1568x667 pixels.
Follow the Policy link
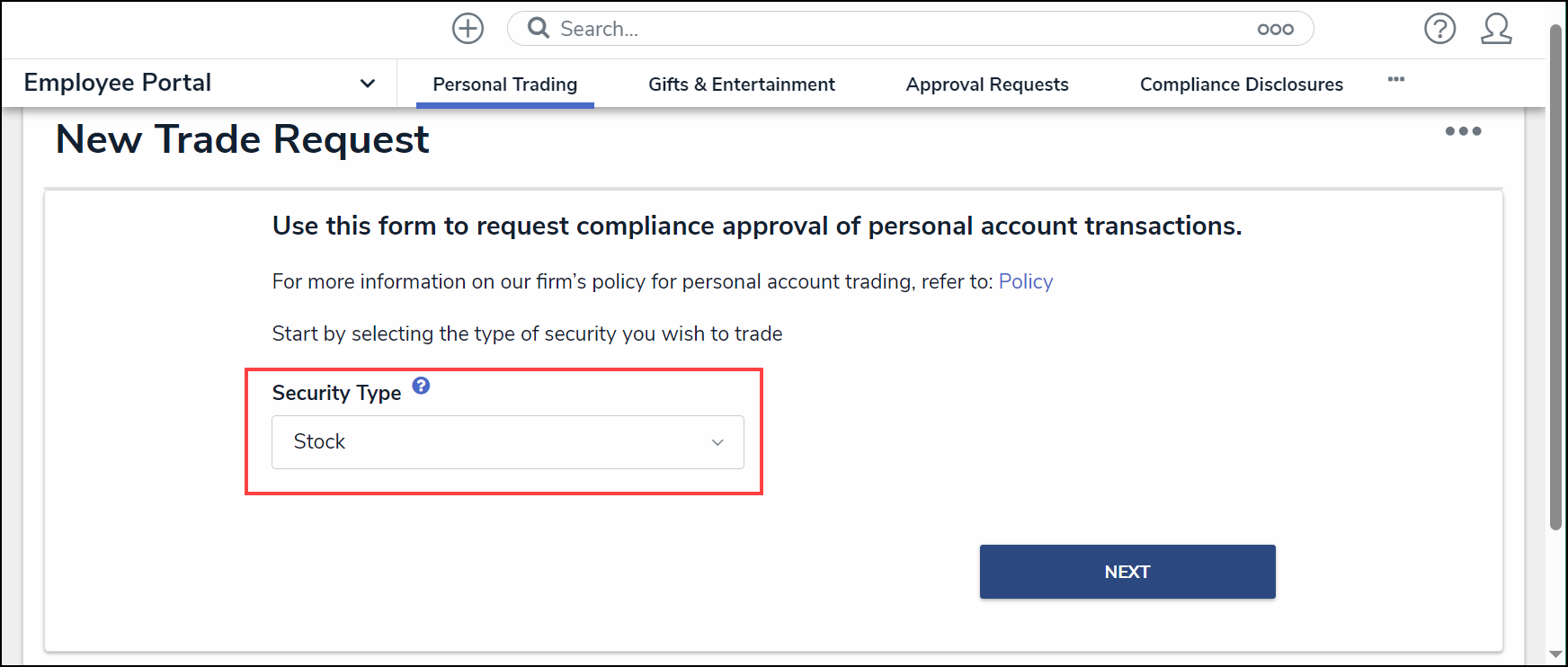(x=1025, y=282)
